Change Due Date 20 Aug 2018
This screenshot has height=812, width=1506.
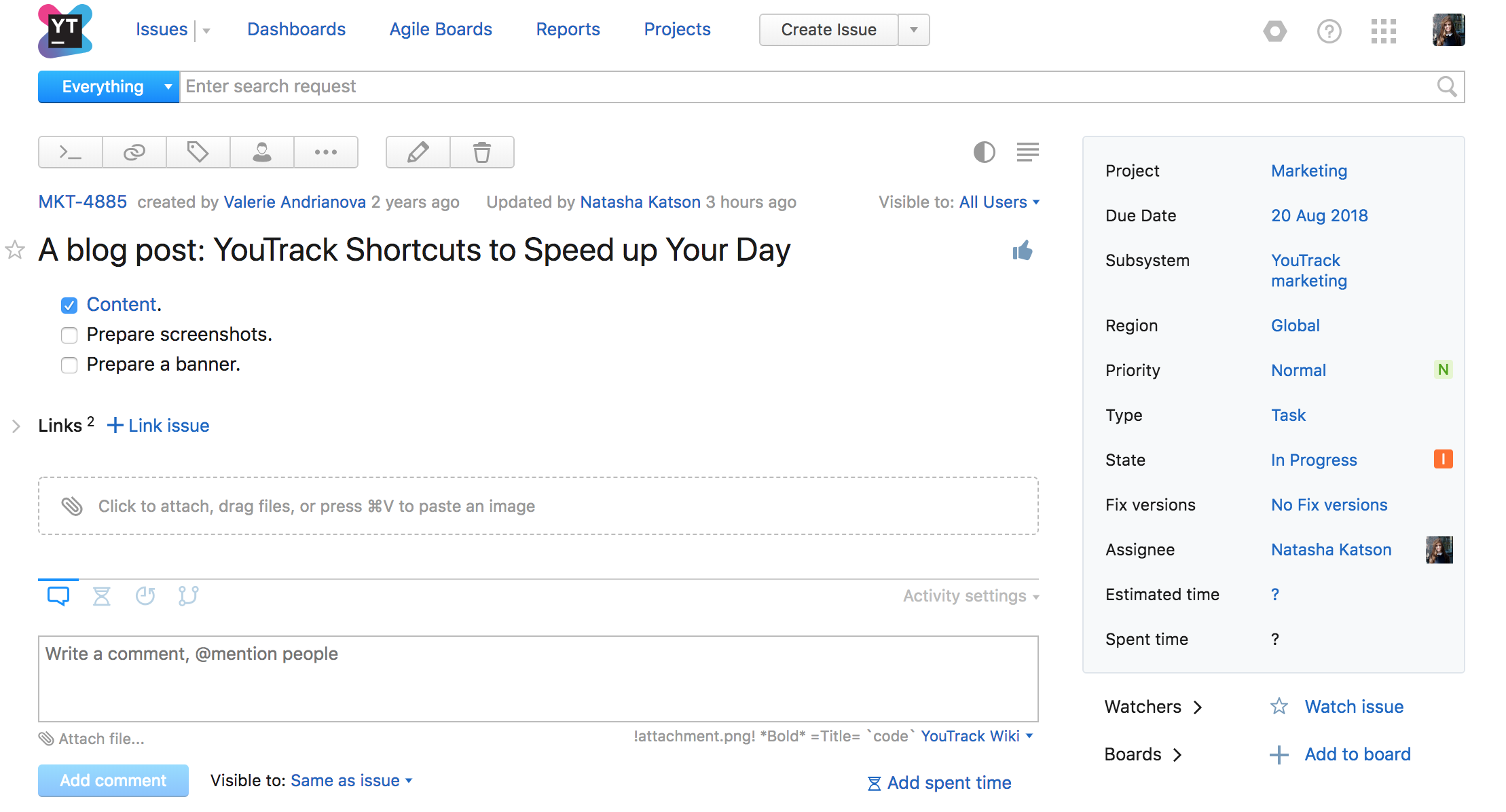click(x=1319, y=215)
